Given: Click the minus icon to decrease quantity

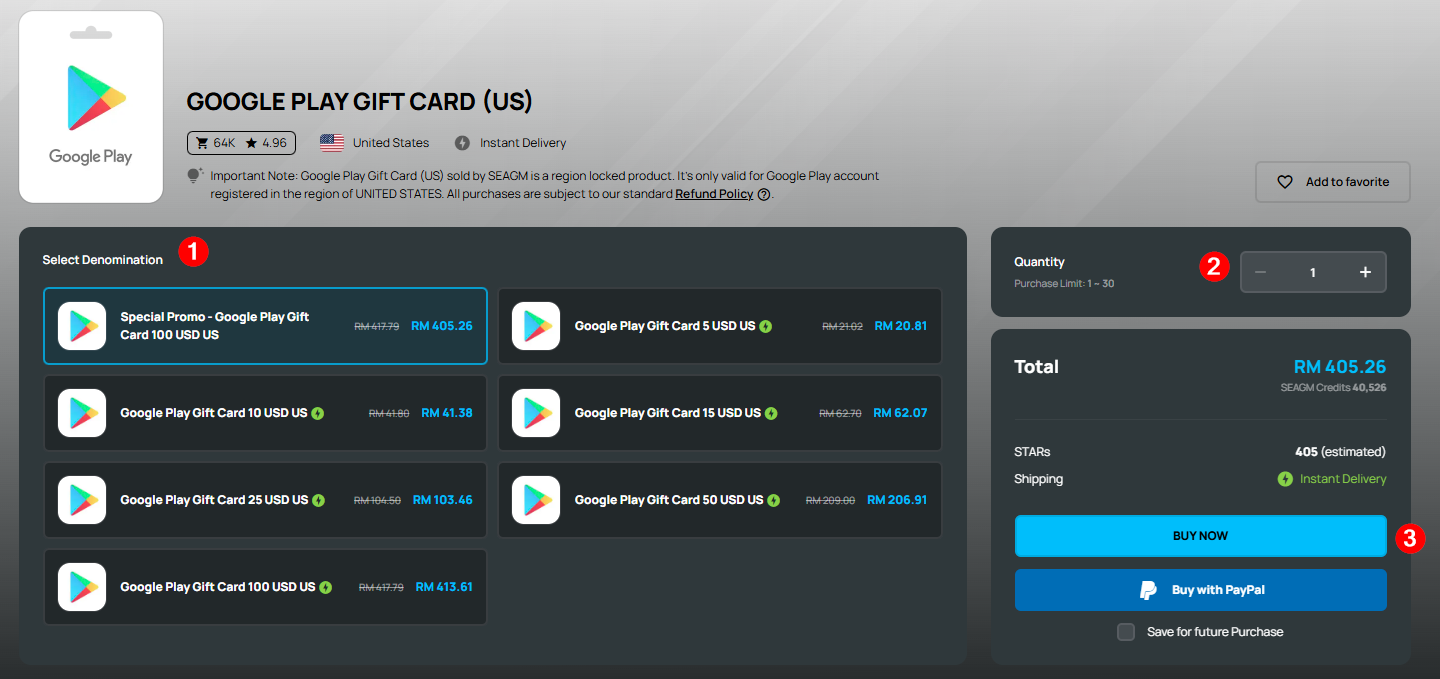Looking at the screenshot, I should (x=1260, y=272).
